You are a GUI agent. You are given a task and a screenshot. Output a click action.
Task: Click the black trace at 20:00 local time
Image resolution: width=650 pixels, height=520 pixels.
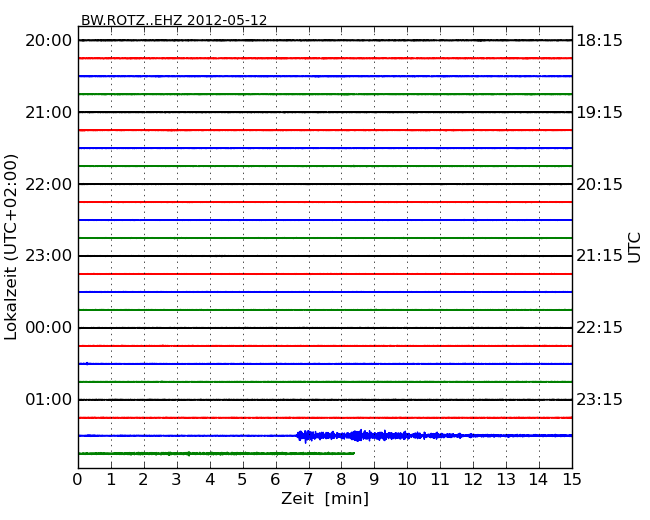pyautogui.click(x=325, y=40)
